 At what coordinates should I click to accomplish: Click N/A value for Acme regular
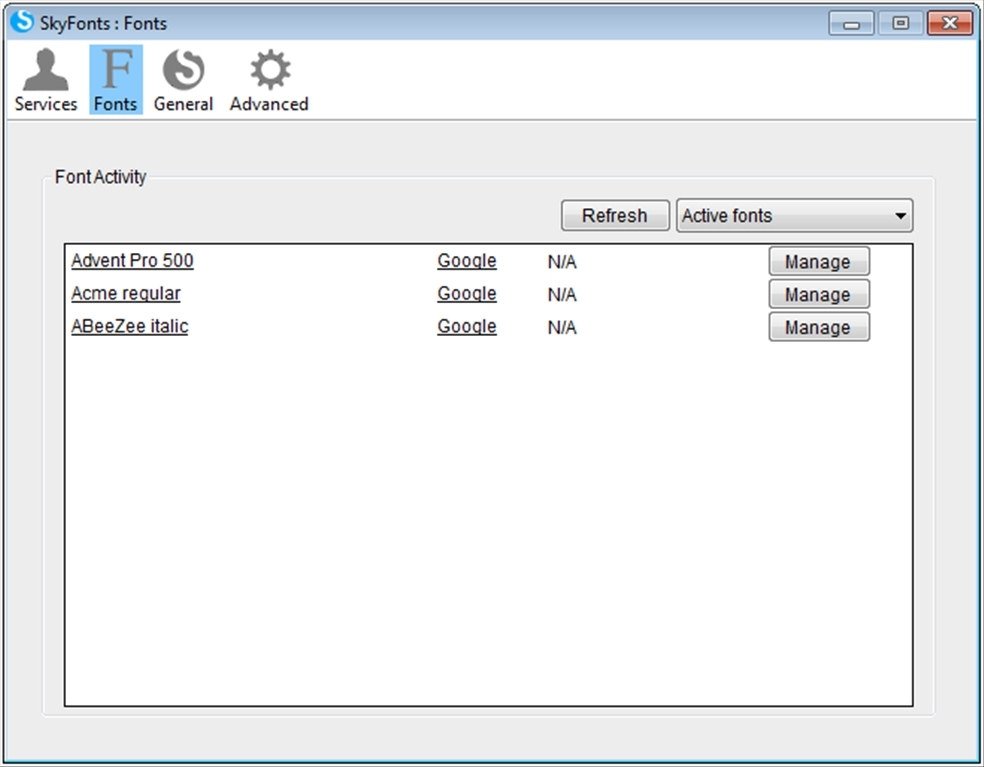click(x=562, y=294)
